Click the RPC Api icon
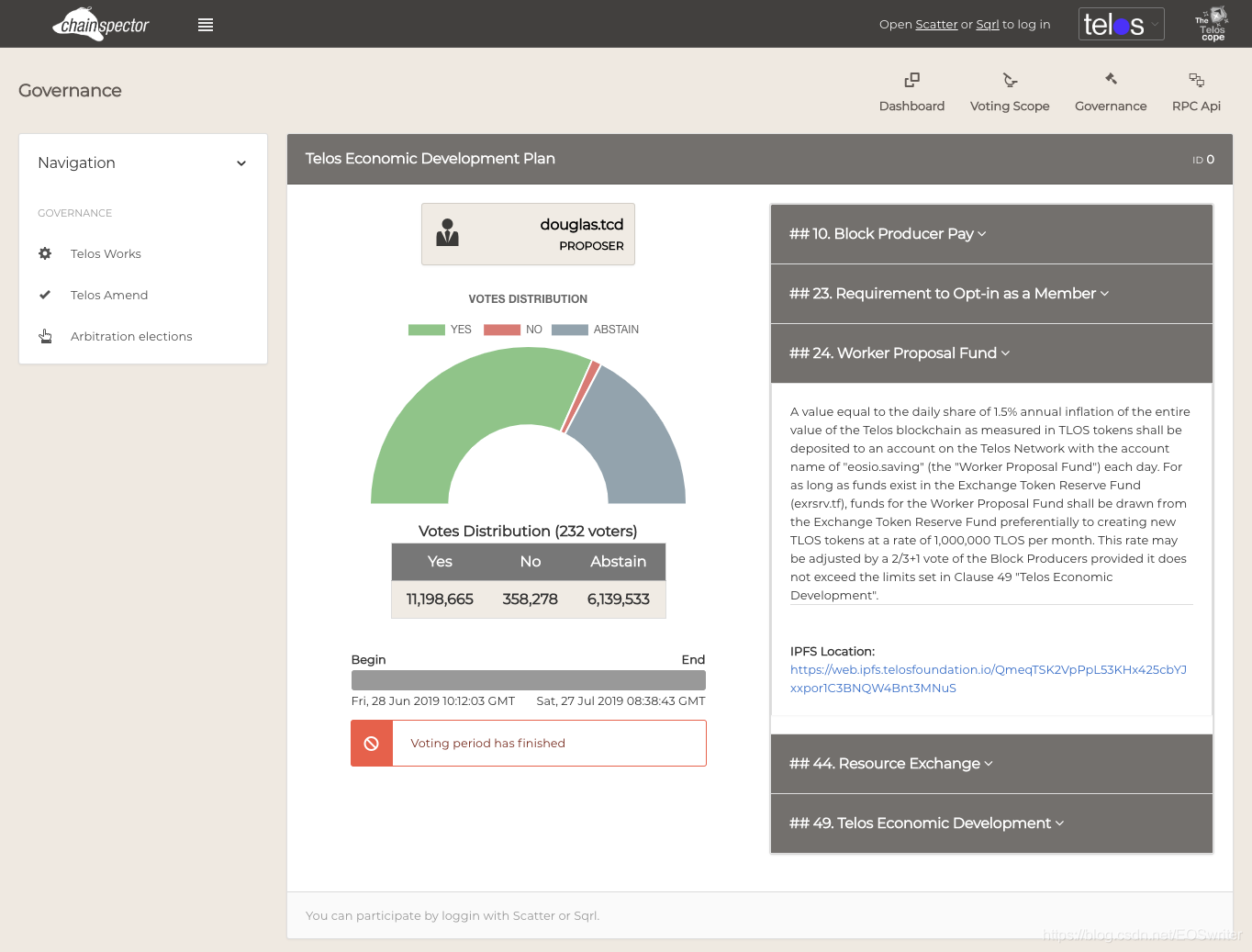1252x952 pixels. tap(1196, 80)
